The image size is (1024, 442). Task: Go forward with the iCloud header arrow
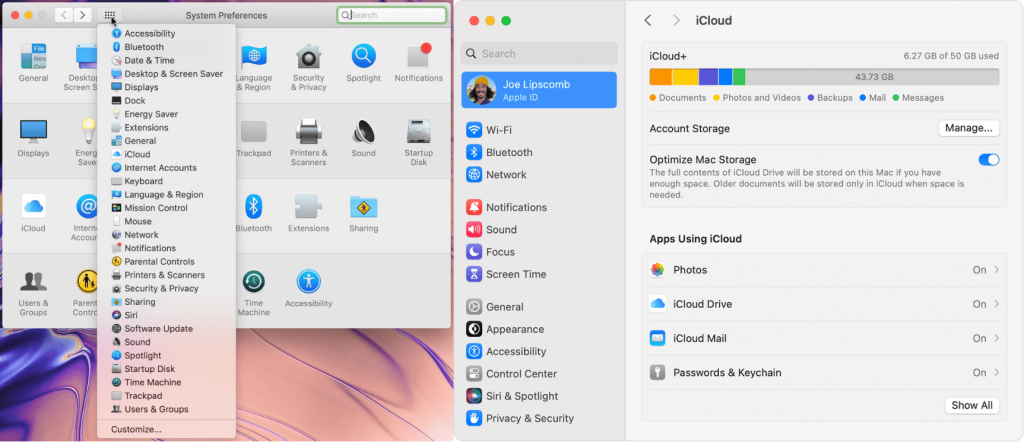tap(676, 20)
